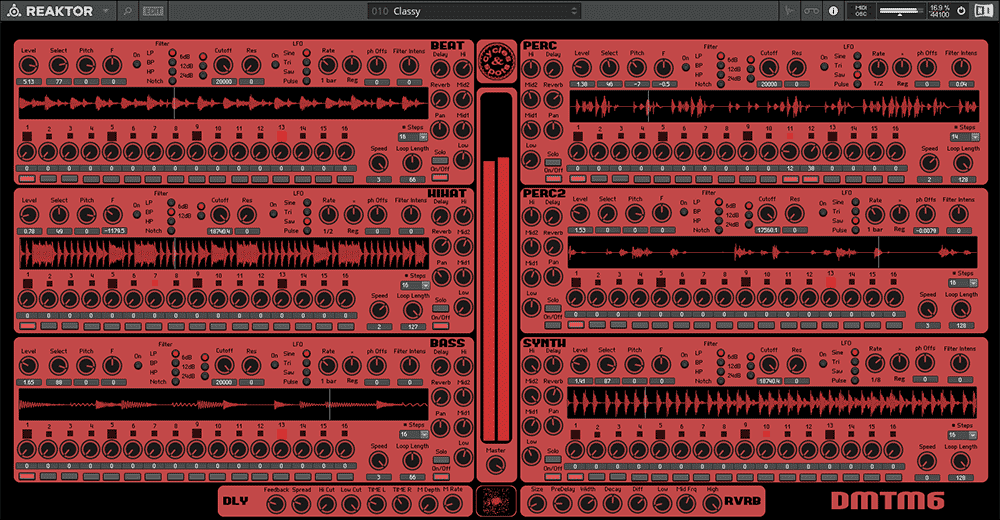Toggle the audio engine power icon

click(x=962, y=11)
